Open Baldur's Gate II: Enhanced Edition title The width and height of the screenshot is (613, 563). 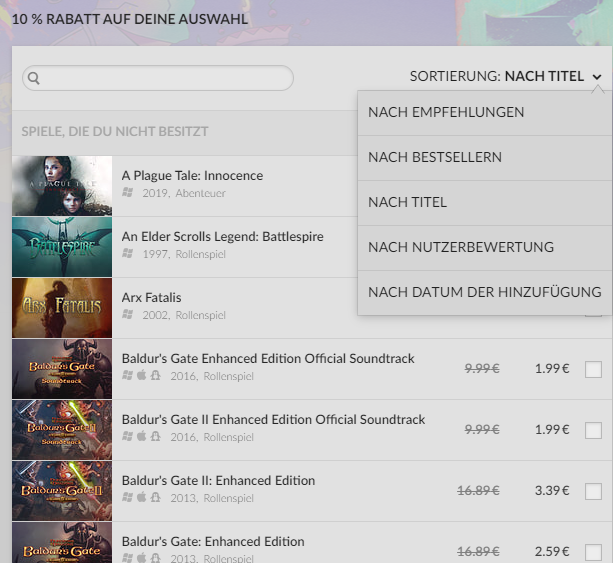click(x=218, y=481)
